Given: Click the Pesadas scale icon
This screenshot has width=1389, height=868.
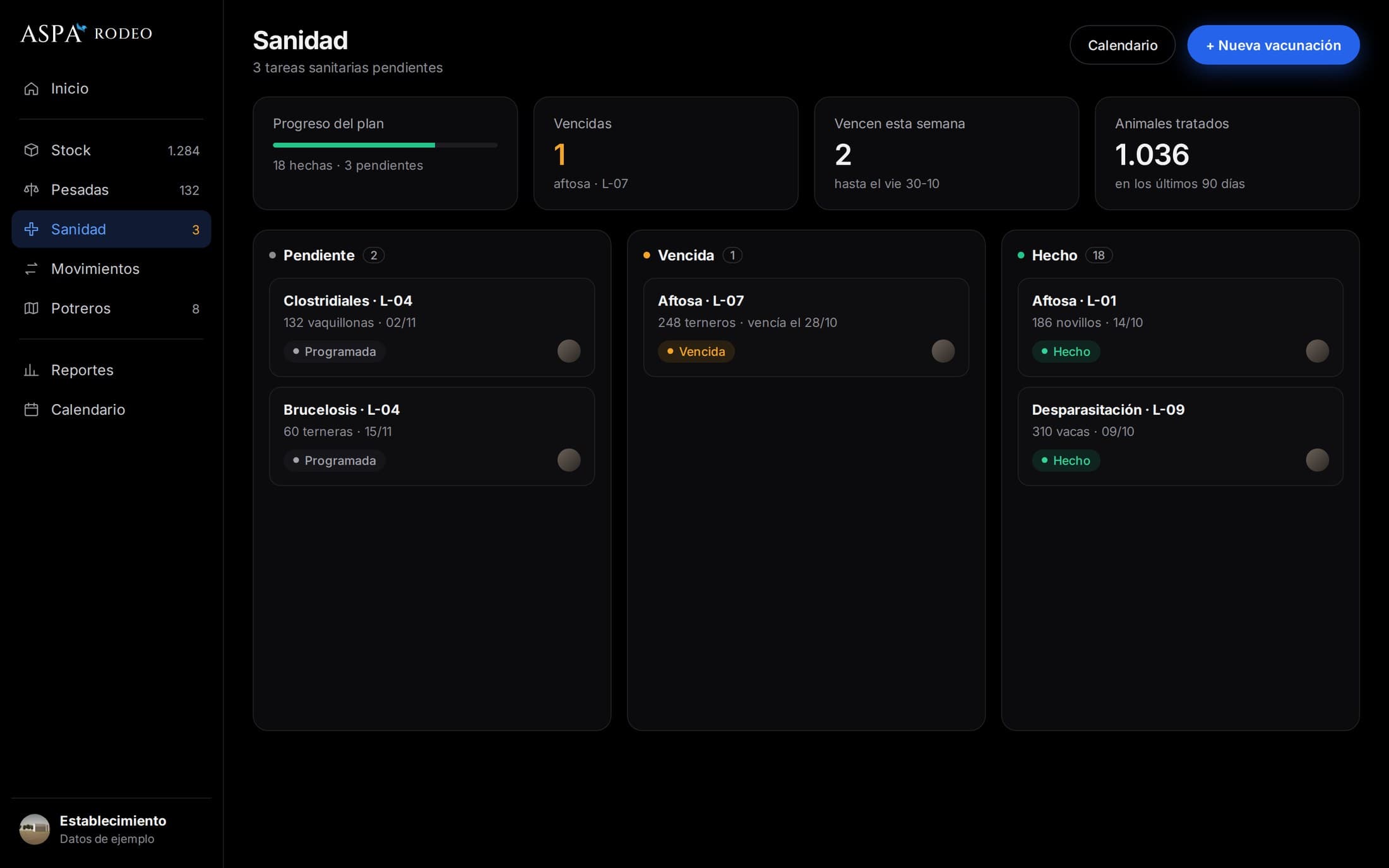Looking at the screenshot, I should point(31,189).
